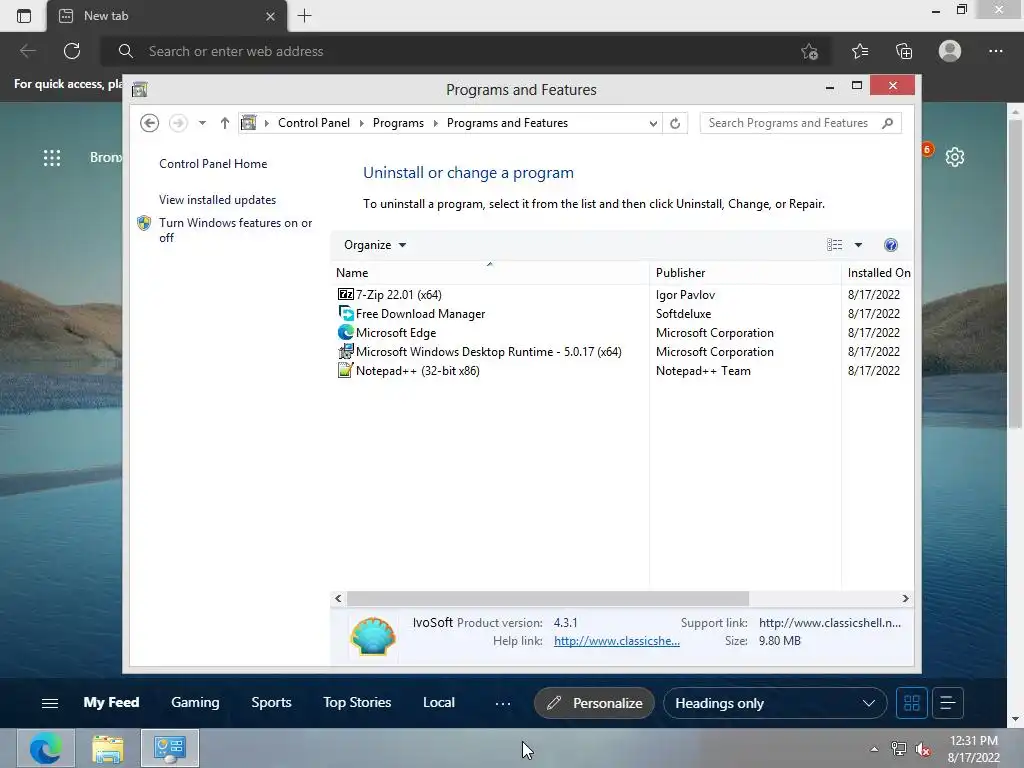Screen dimensions: 1024x768
Task: Open Edge Favorites list
Action: coord(860,51)
